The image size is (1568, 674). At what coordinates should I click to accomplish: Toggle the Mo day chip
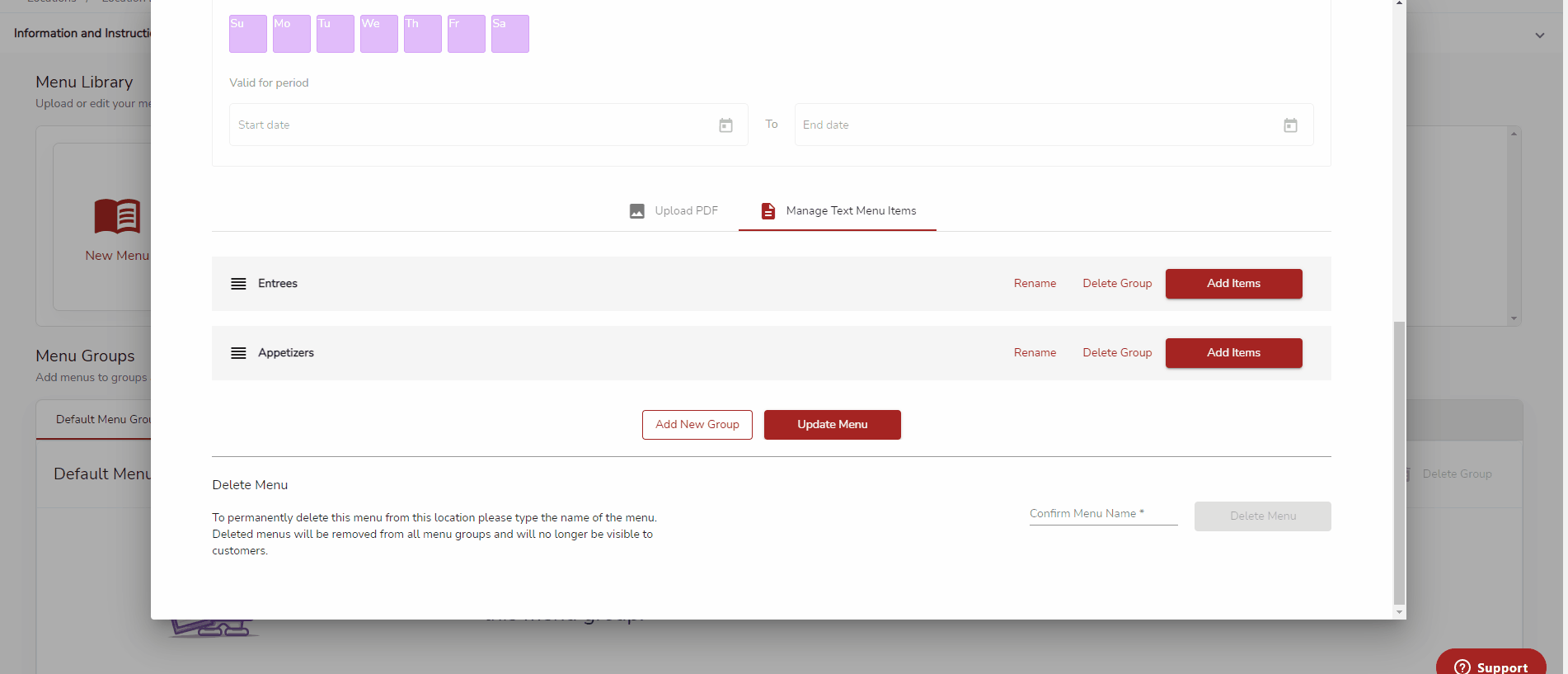tap(292, 34)
